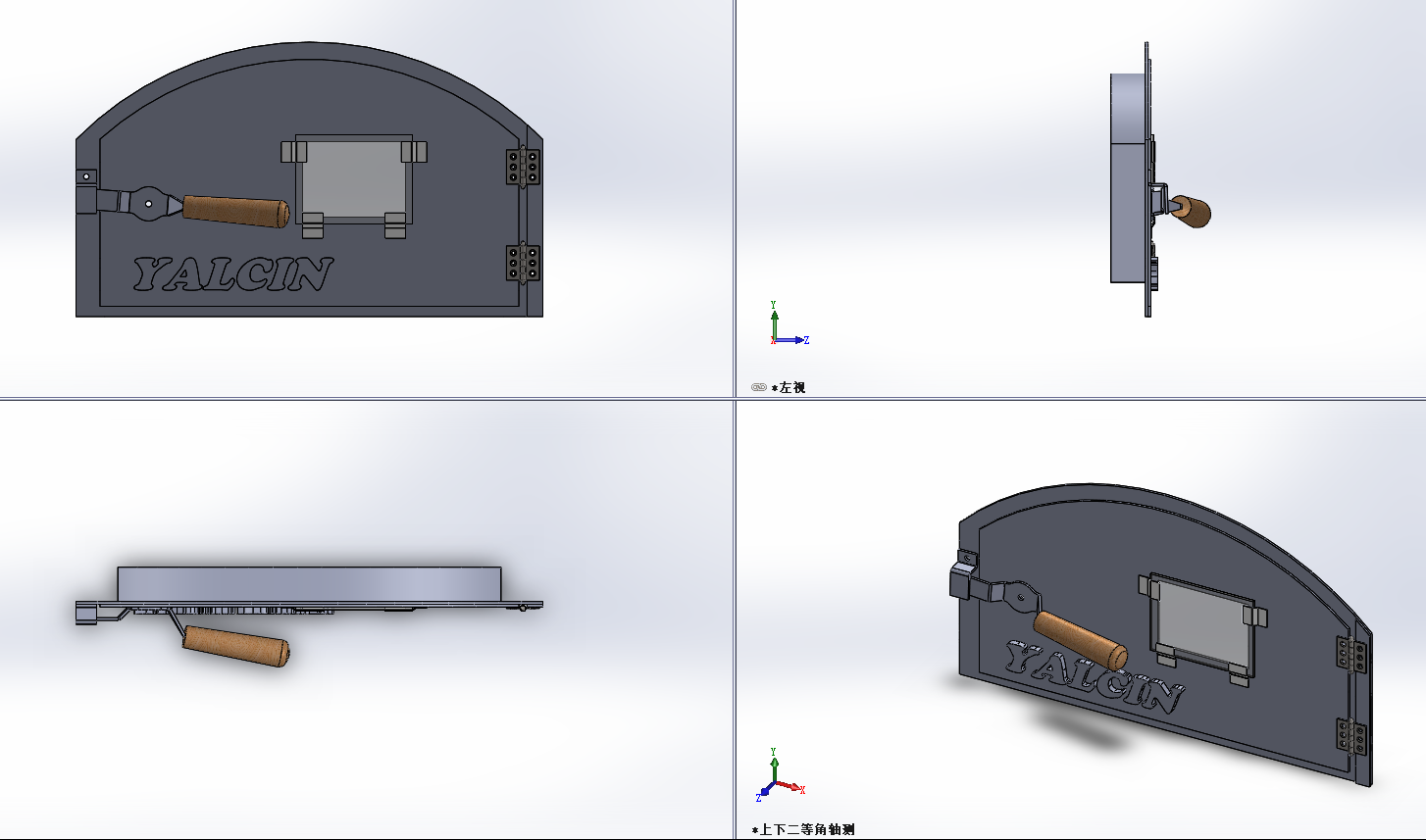Select the lower hinge in the front view
The height and width of the screenshot is (840, 1426).
pos(523,263)
